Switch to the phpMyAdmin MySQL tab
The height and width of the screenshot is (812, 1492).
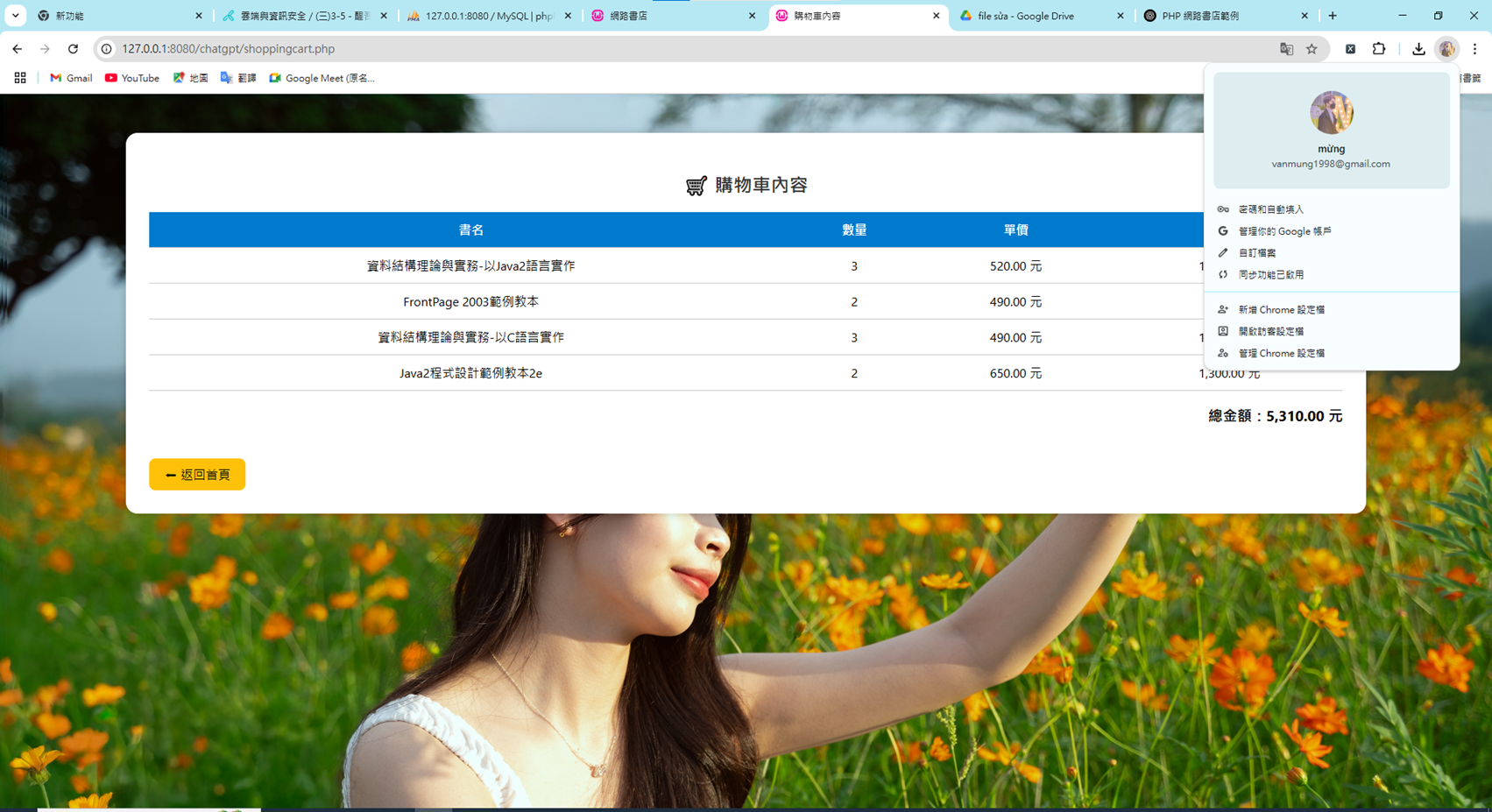(x=488, y=16)
